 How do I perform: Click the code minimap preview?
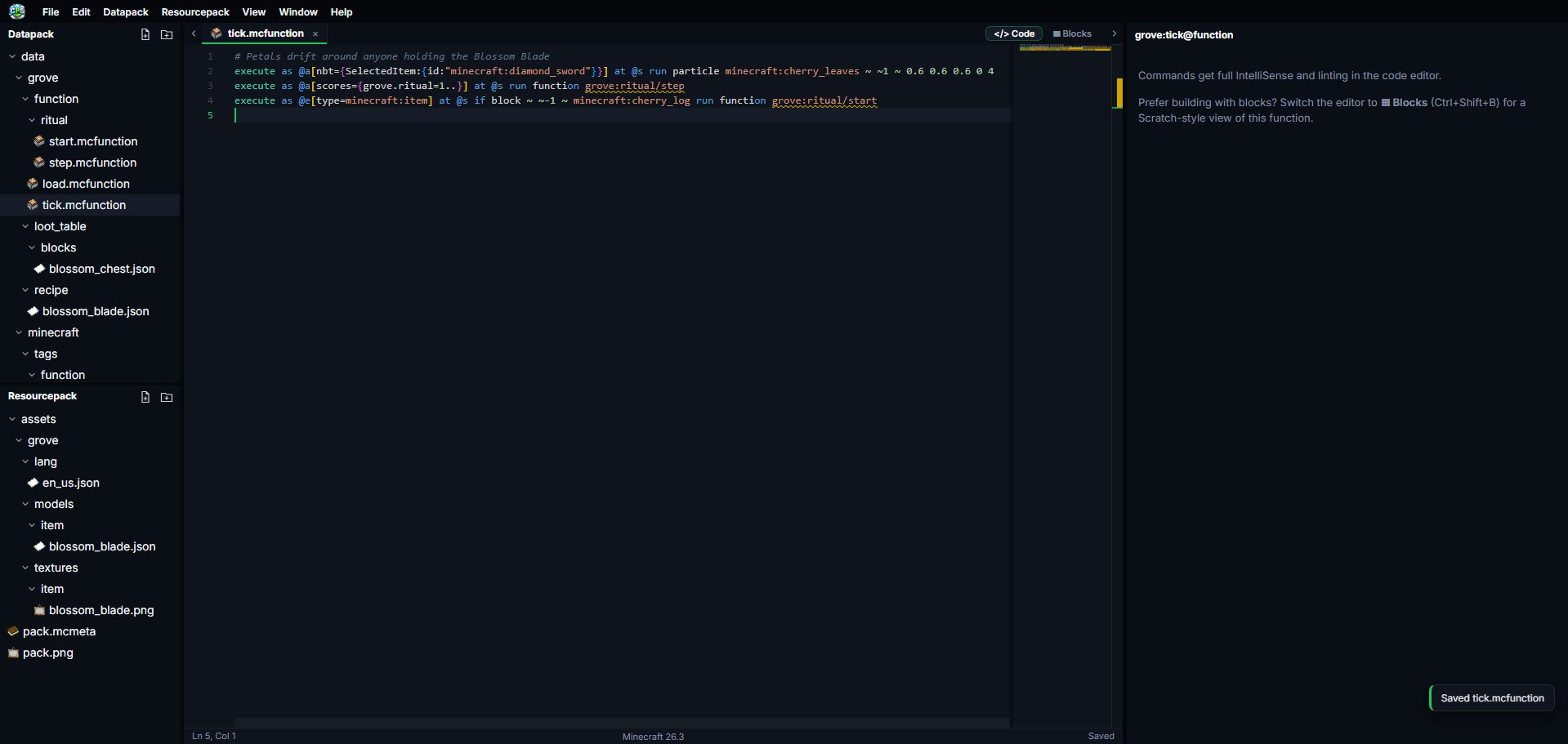[1065, 47]
